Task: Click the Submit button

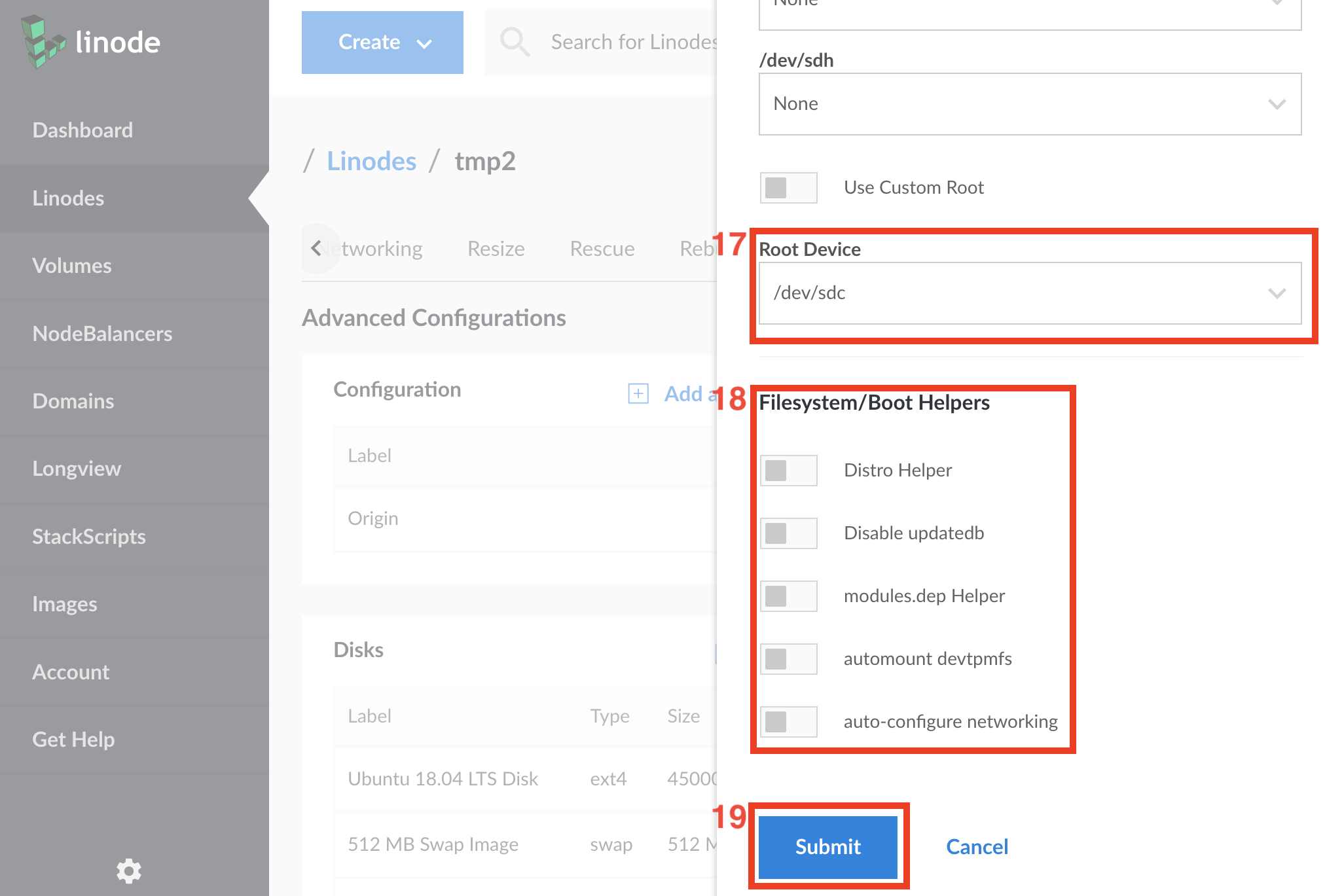Action: click(x=828, y=847)
